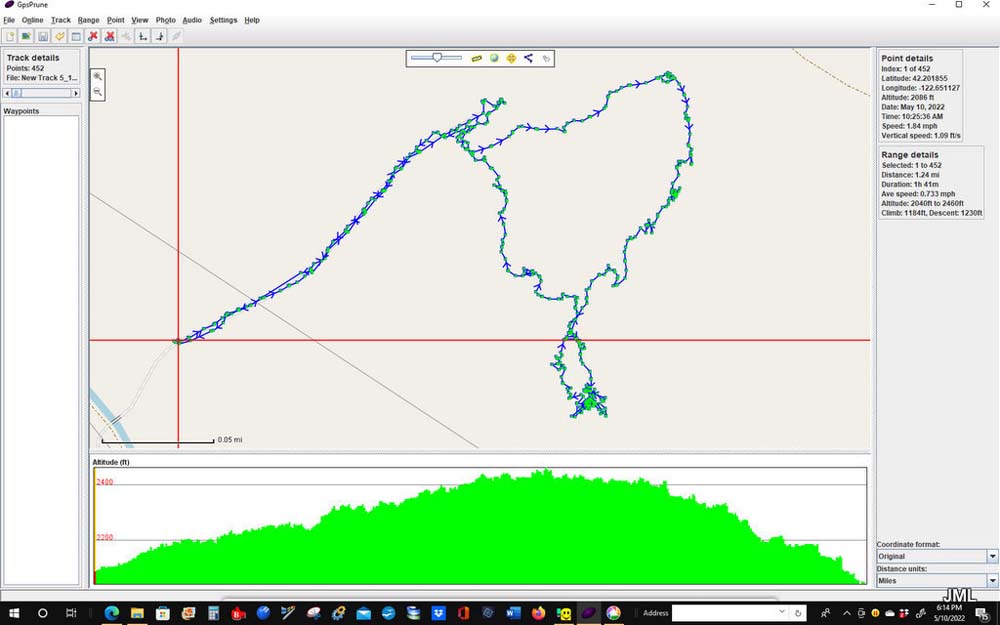Viewport: 1000px width, 625px height.
Task: Open the Coordinate format dropdown
Action: coord(992,556)
